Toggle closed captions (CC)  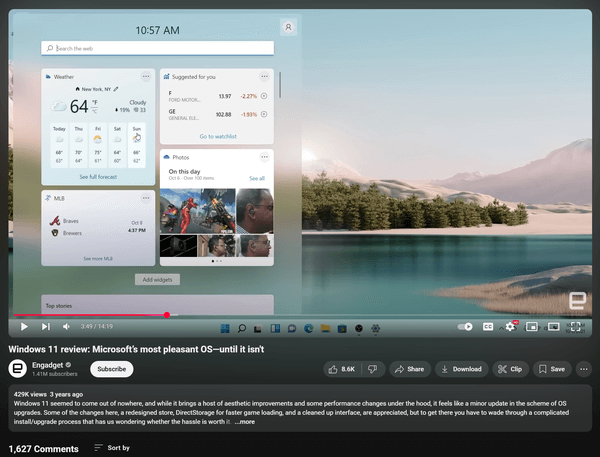tap(488, 326)
